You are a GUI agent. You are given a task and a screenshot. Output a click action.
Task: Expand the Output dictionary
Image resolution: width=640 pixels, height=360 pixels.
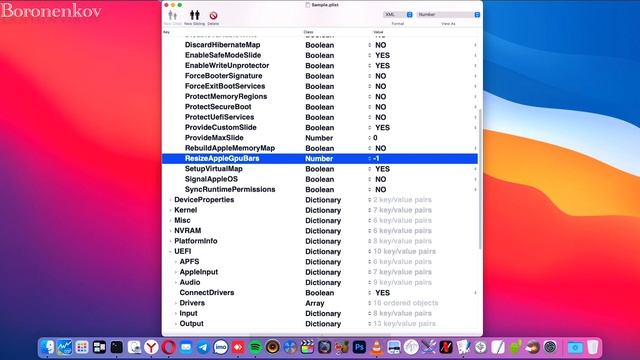coord(176,324)
